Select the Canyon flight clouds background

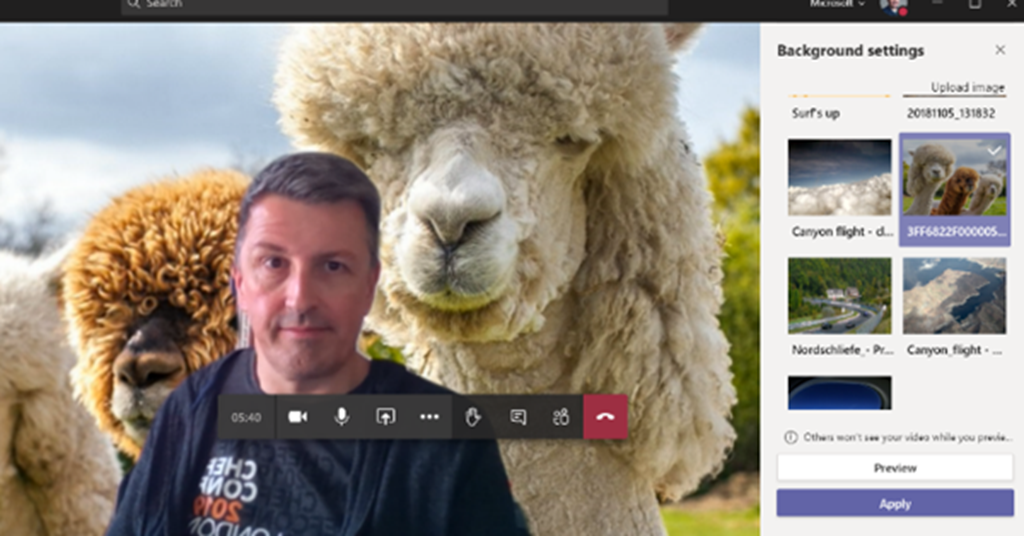click(x=839, y=177)
